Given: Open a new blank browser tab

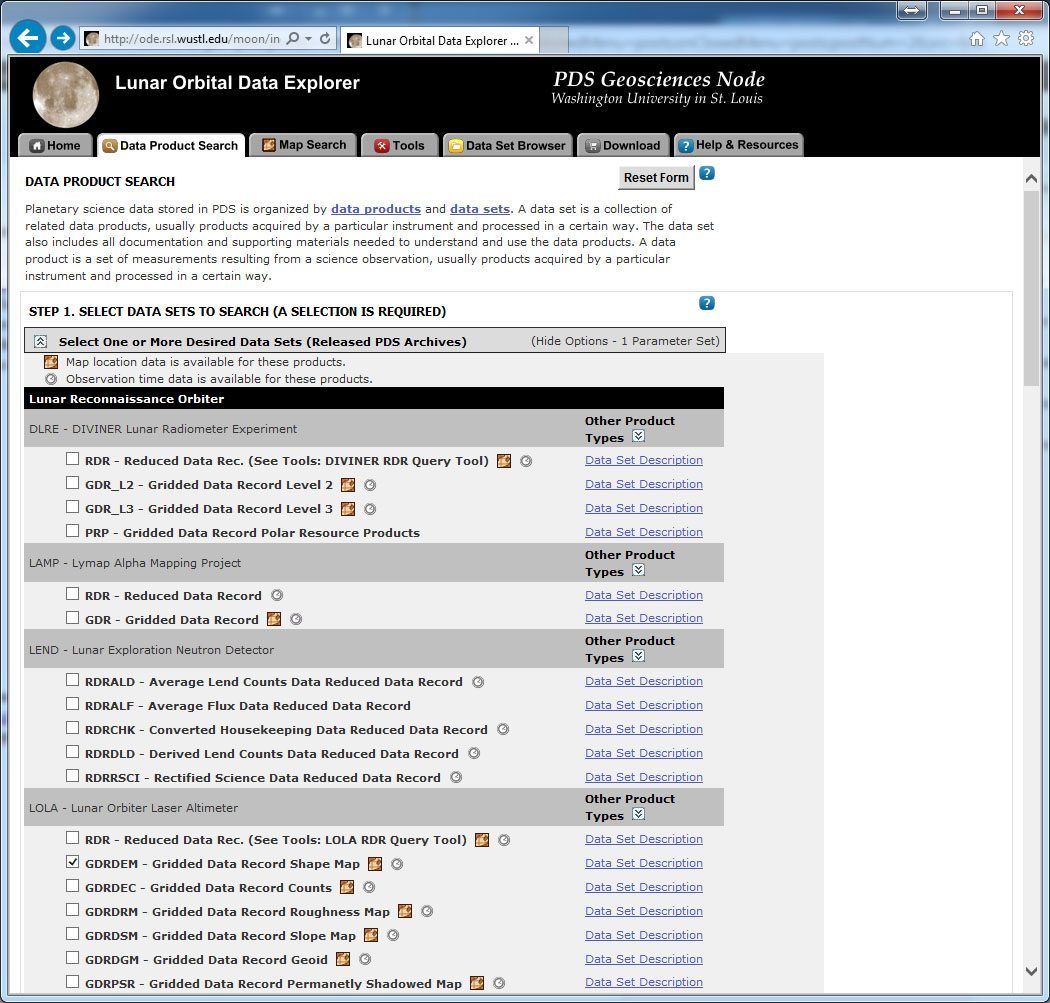Looking at the screenshot, I should point(554,40).
